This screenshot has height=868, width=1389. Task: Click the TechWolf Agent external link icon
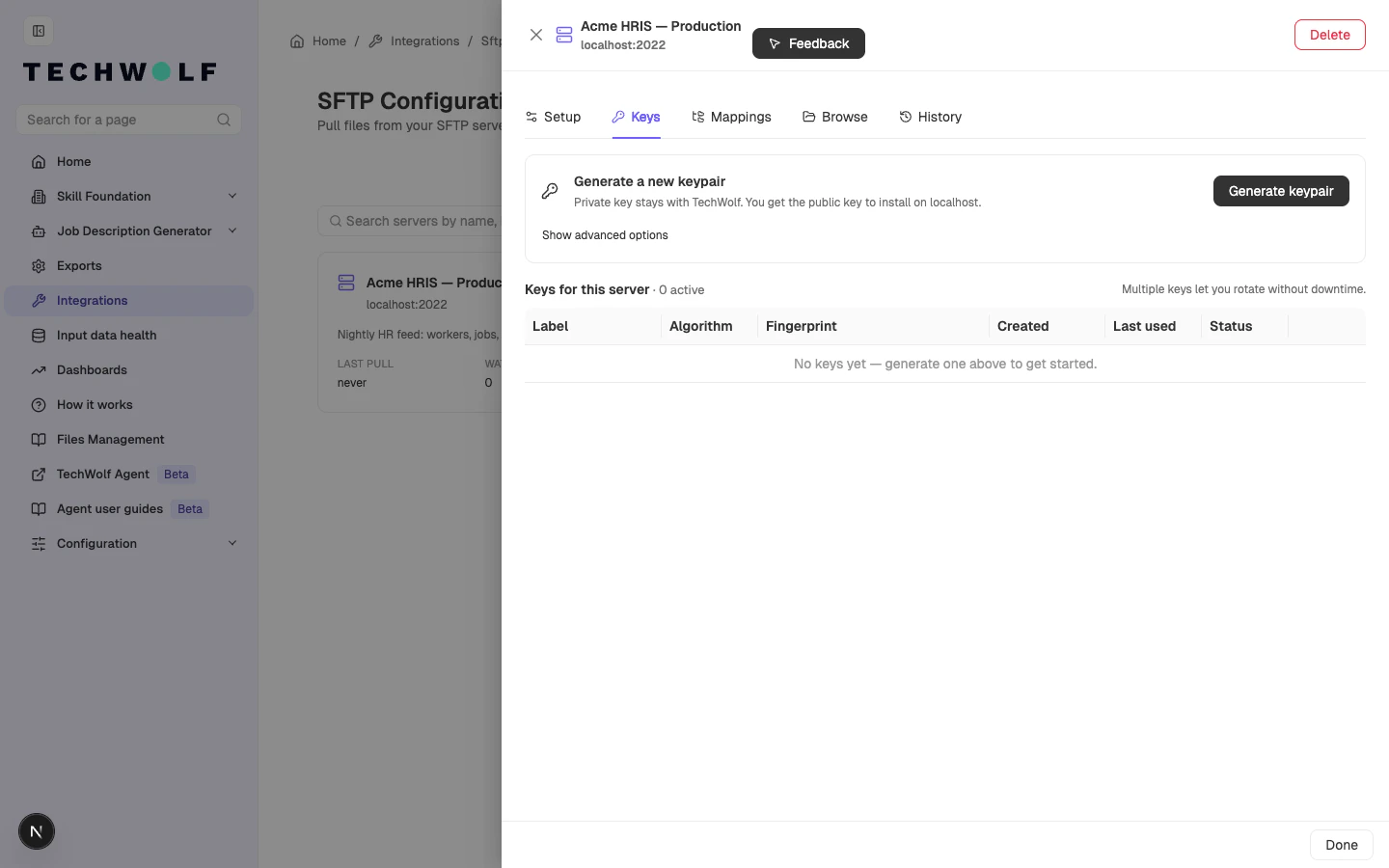click(x=39, y=475)
